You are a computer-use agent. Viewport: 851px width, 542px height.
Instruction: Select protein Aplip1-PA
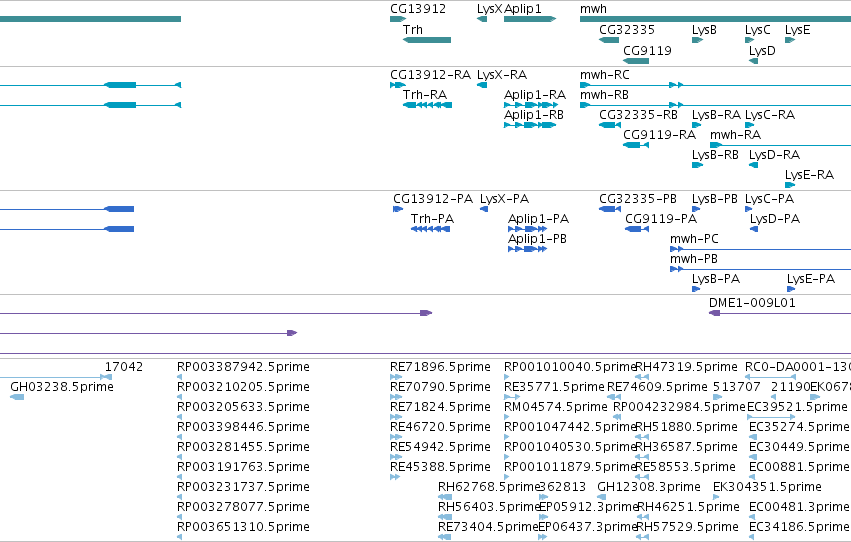pyautogui.click(x=538, y=219)
